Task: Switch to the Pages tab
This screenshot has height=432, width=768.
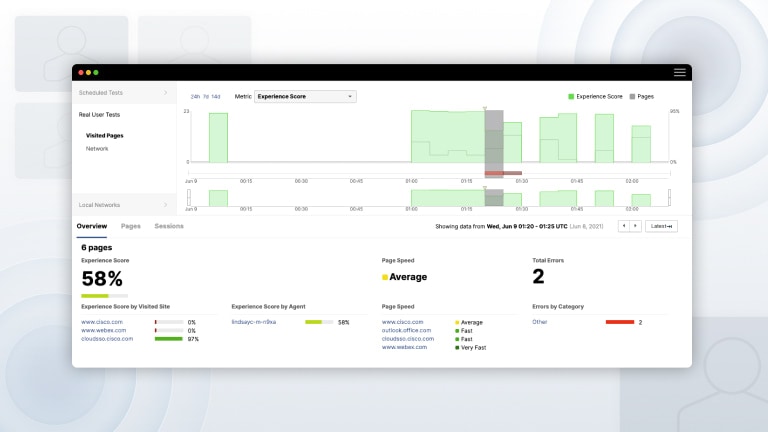Action: coord(131,226)
